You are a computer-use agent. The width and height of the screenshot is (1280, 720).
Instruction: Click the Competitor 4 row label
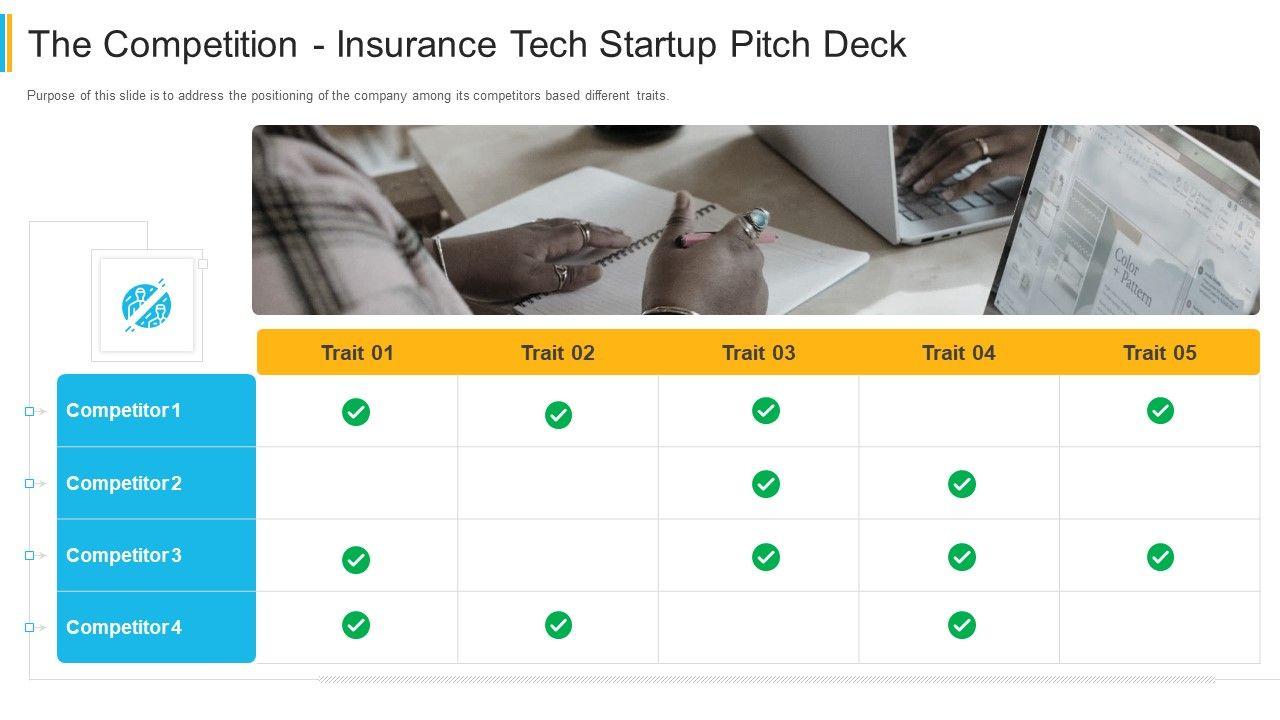pos(124,627)
